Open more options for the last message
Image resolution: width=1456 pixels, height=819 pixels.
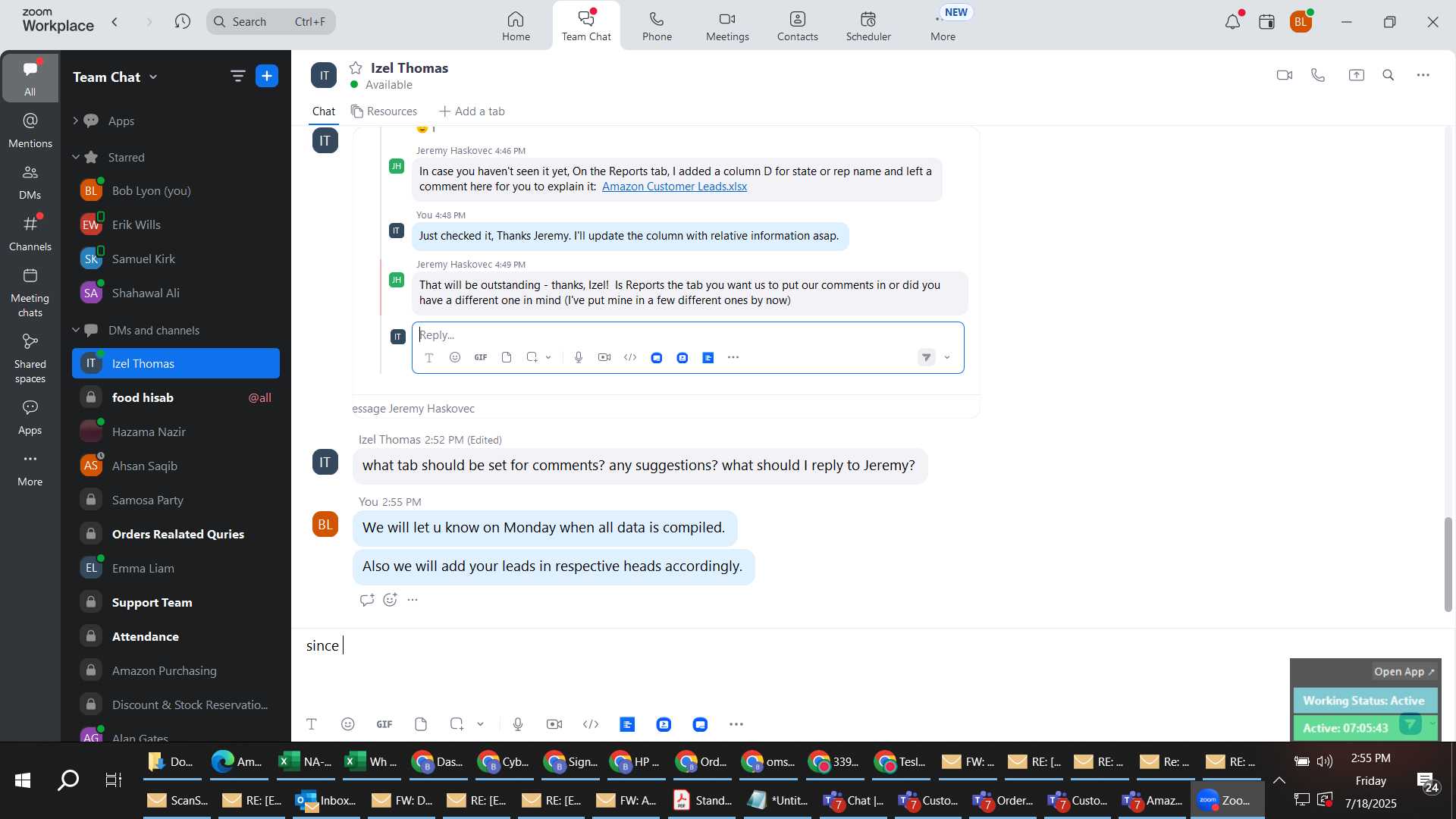(413, 600)
